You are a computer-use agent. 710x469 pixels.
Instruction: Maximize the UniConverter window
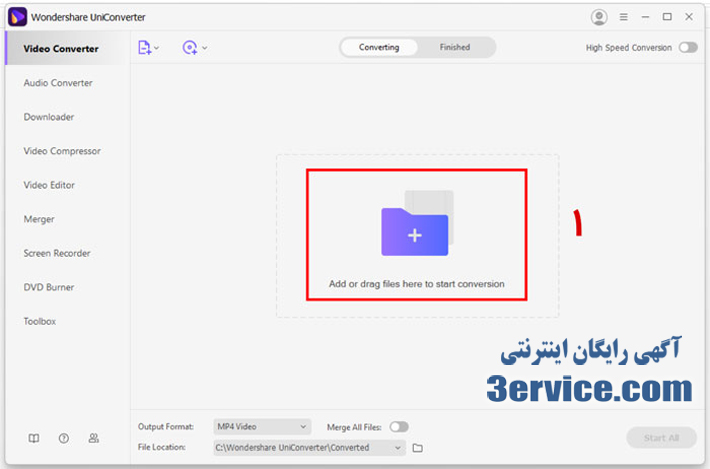coord(667,17)
